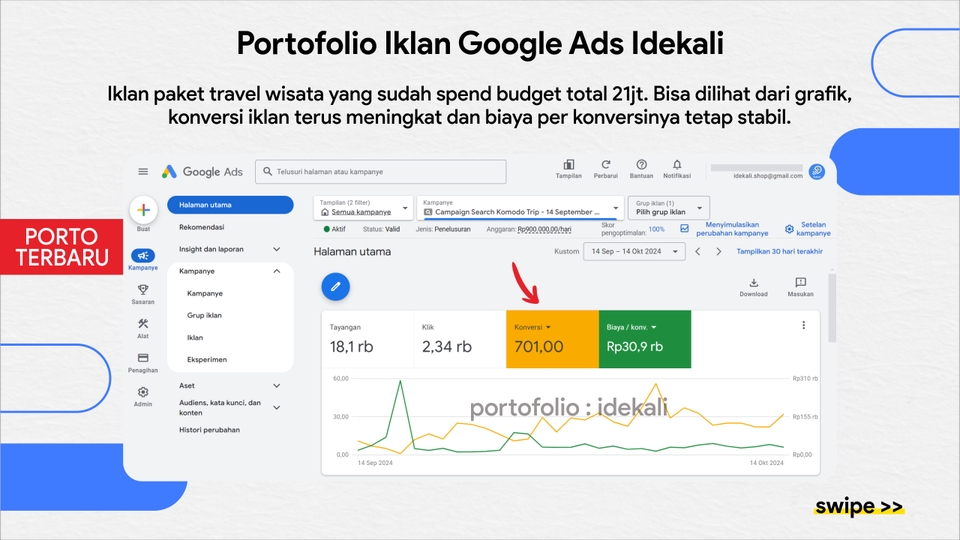The height and width of the screenshot is (540, 960).
Task: Click the Rp900.000,00/hari budget value
Action: [544, 230]
